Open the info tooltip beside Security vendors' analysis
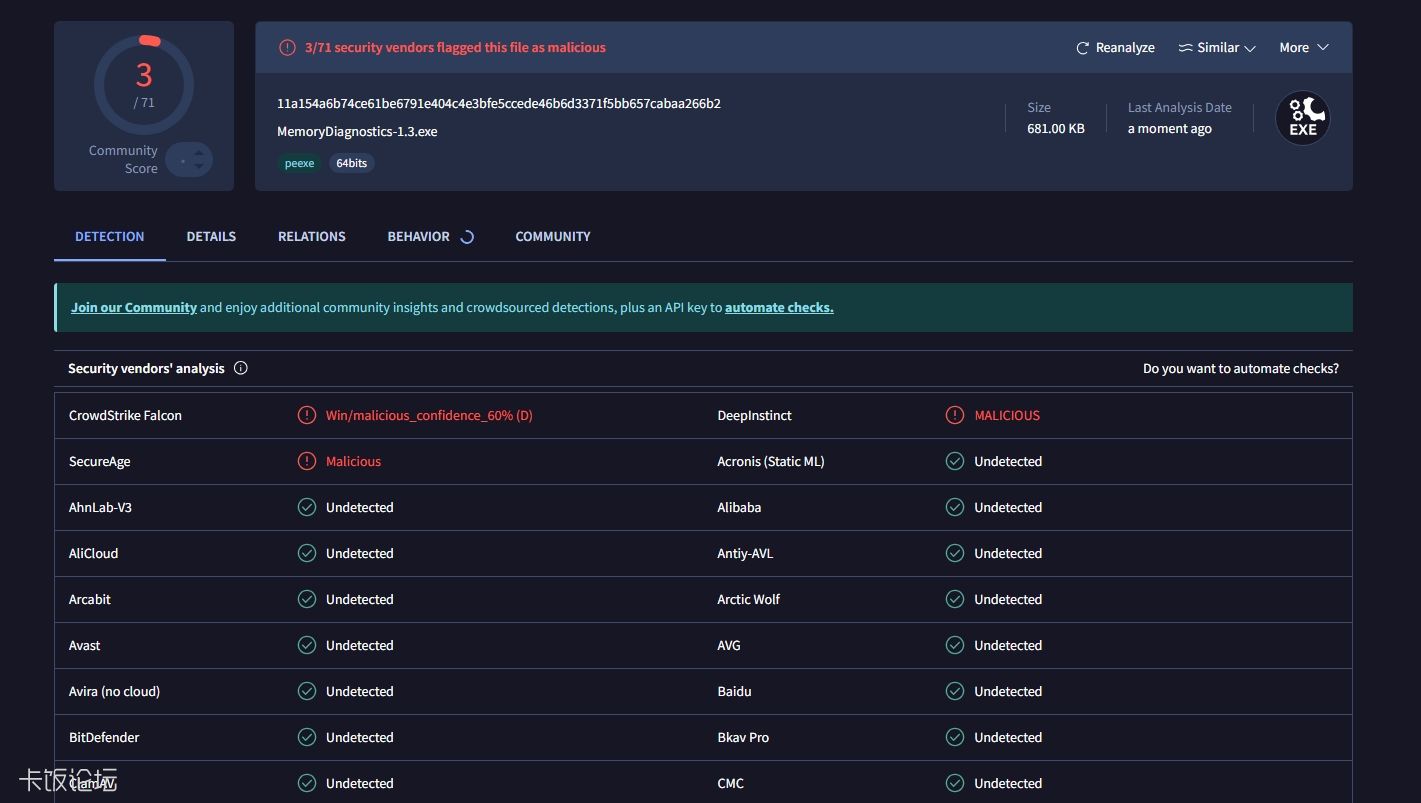Screen dimensions: 1421x803 click(240, 368)
